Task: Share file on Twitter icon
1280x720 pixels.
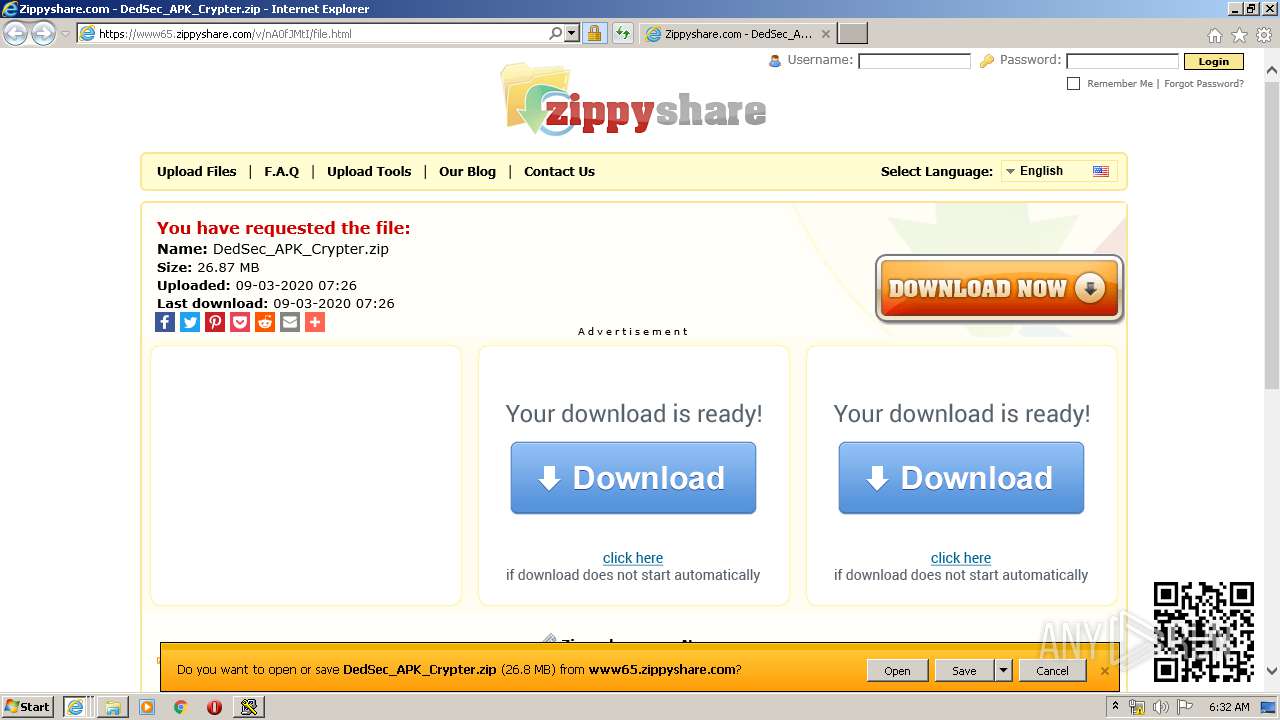Action: [x=190, y=322]
